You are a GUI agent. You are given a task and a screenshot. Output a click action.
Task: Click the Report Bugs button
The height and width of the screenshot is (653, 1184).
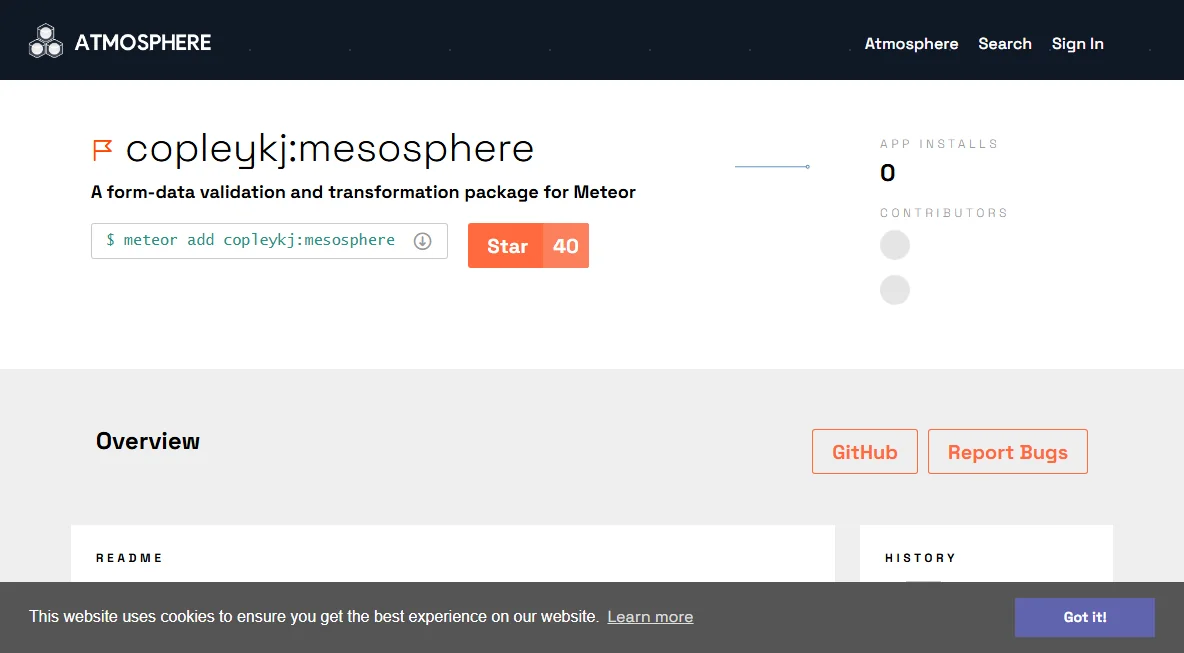tap(1007, 451)
